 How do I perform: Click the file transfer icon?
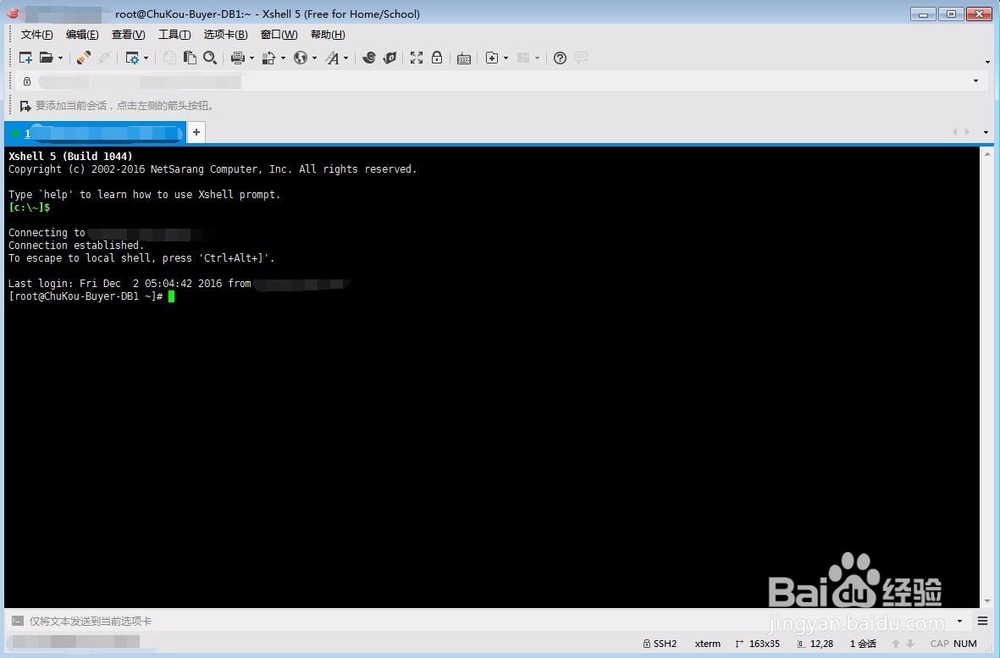click(268, 58)
